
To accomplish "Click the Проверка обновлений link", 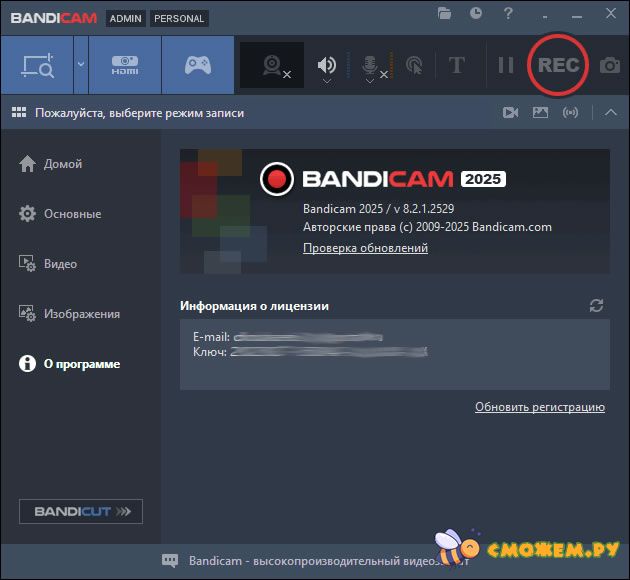I will pos(365,248).
